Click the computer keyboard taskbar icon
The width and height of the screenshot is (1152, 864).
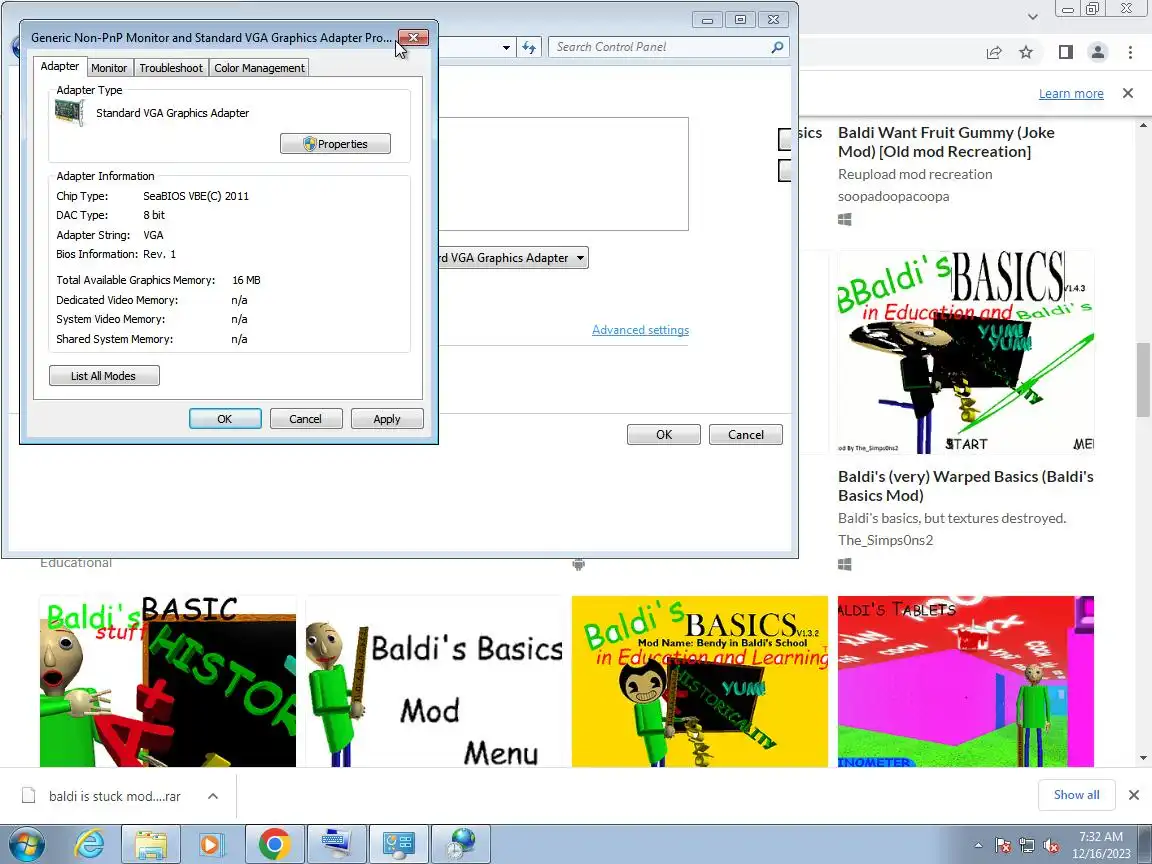[x=336, y=844]
